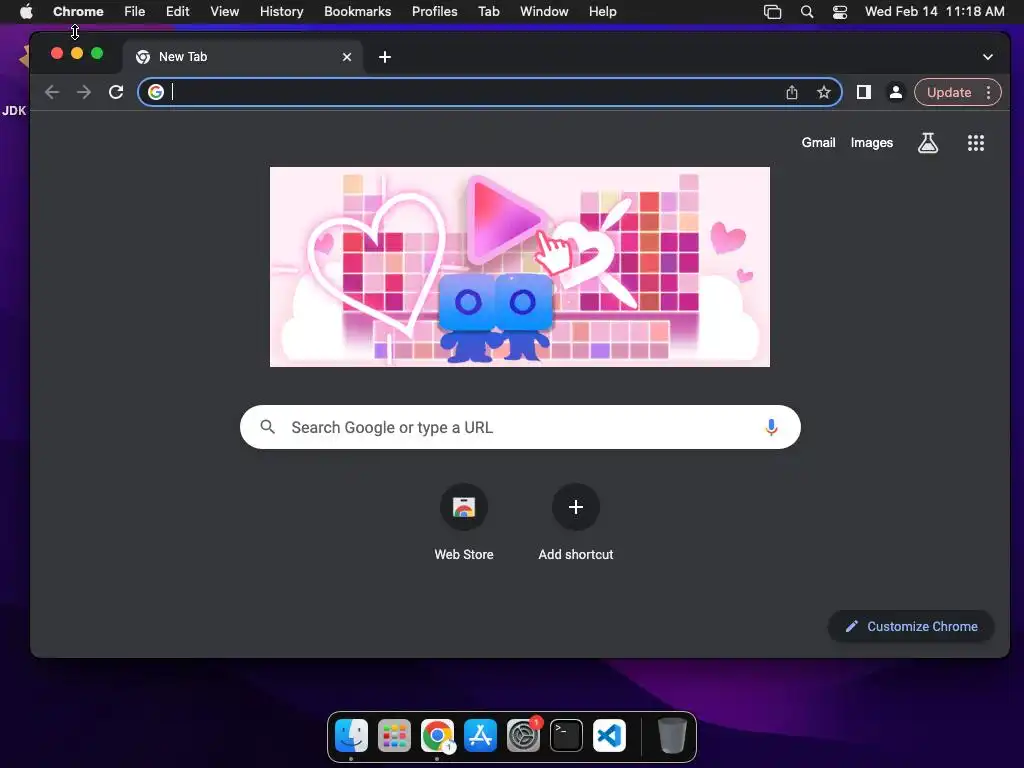The width and height of the screenshot is (1024, 768).
Task: Open Visual Studio Code from the Dock
Action: pos(609,735)
